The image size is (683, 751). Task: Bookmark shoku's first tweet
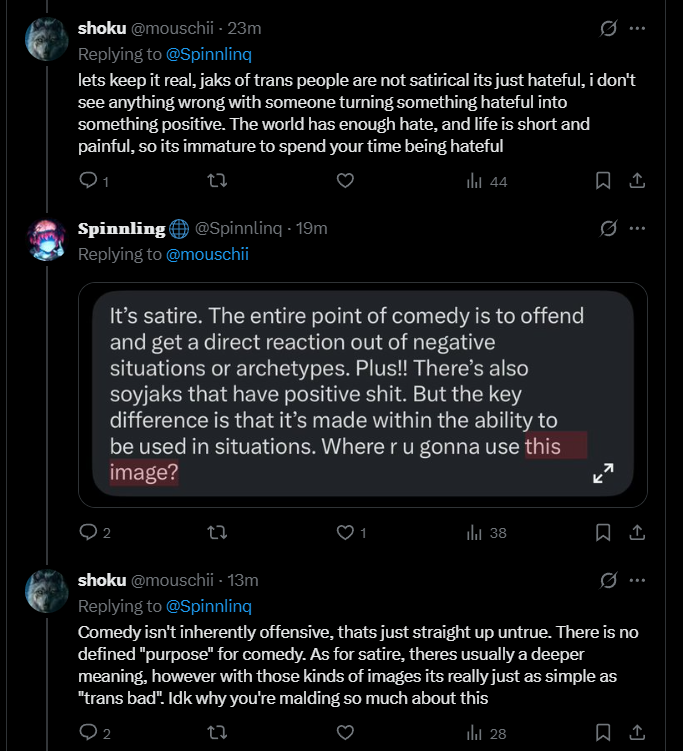pyautogui.click(x=603, y=181)
